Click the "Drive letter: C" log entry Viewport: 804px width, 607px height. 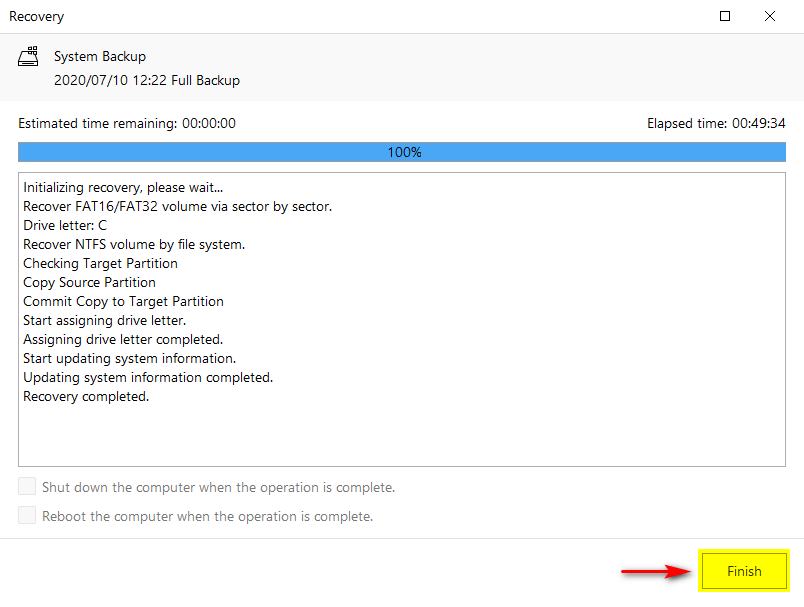point(65,225)
